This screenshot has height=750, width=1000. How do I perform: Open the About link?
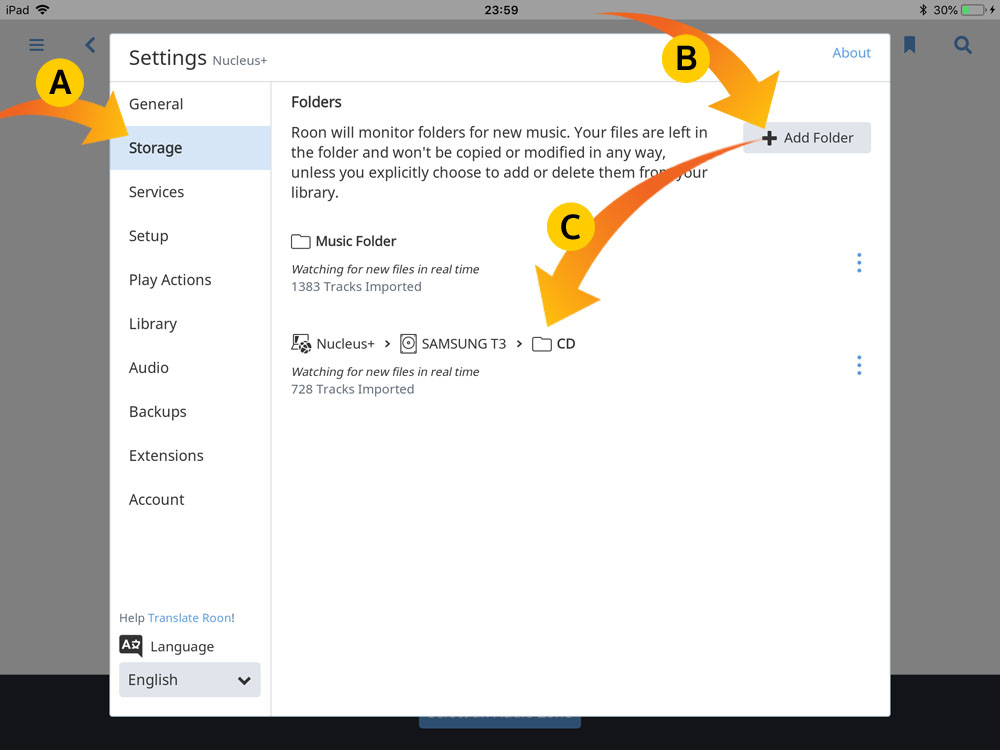(851, 53)
